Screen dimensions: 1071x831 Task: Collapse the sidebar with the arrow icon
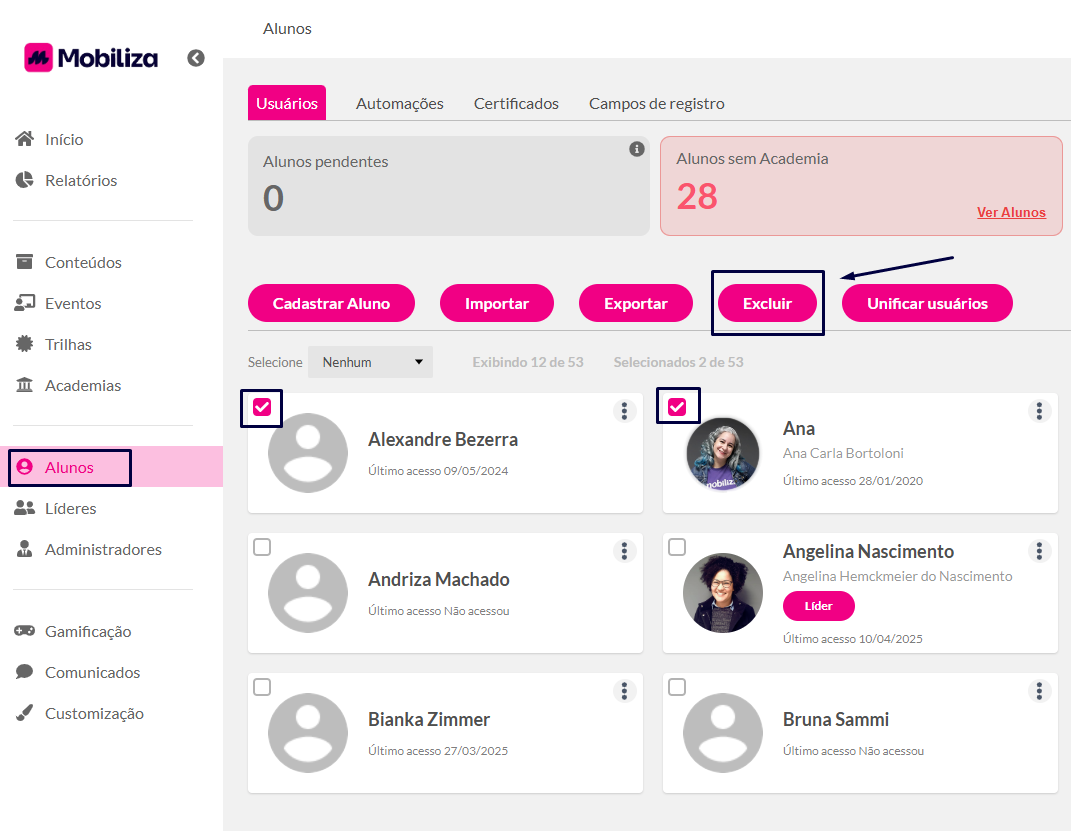(x=196, y=58)
